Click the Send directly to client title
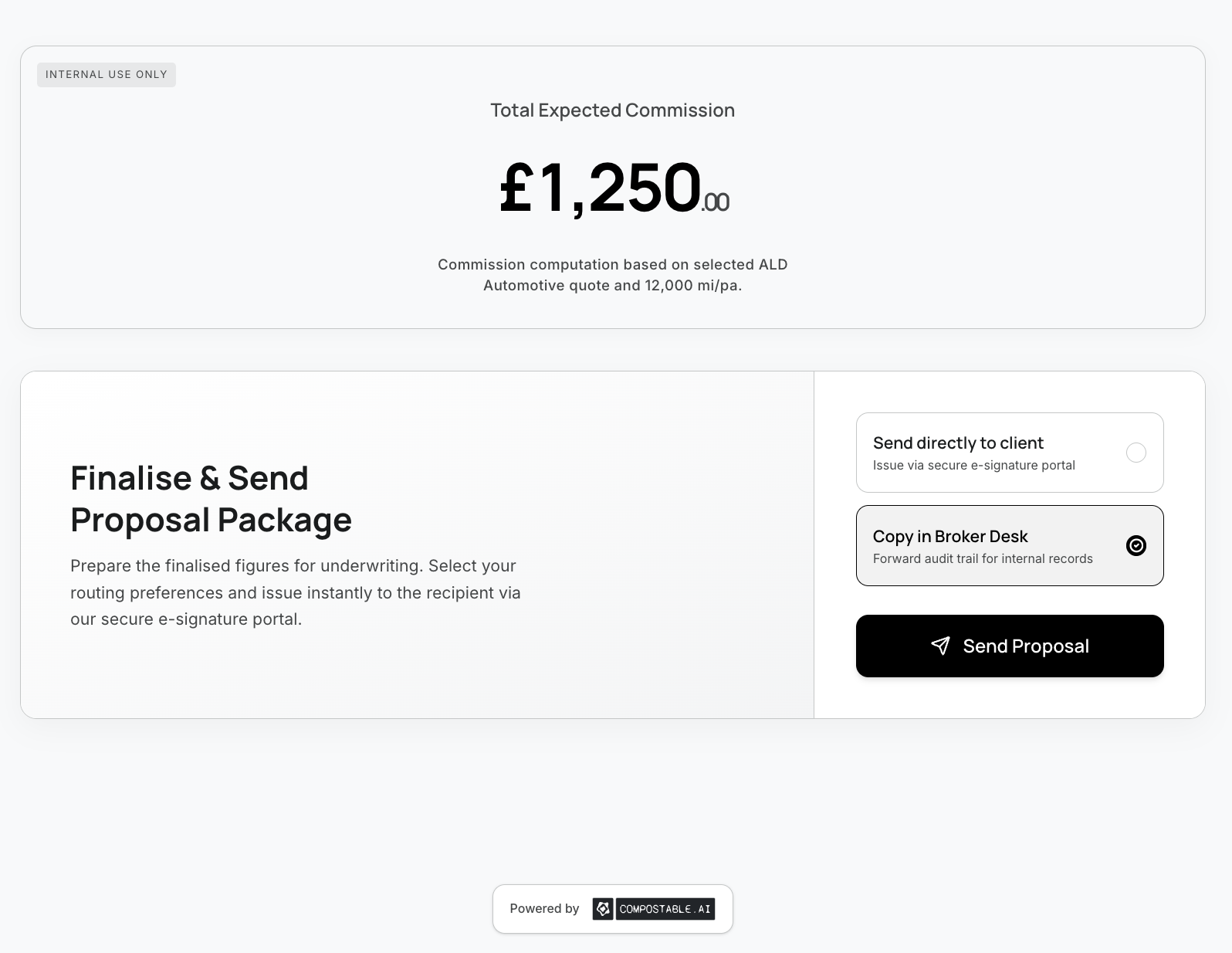This screenshot has width=1232, height=953. pyautogui.click(x=958, y=443)
